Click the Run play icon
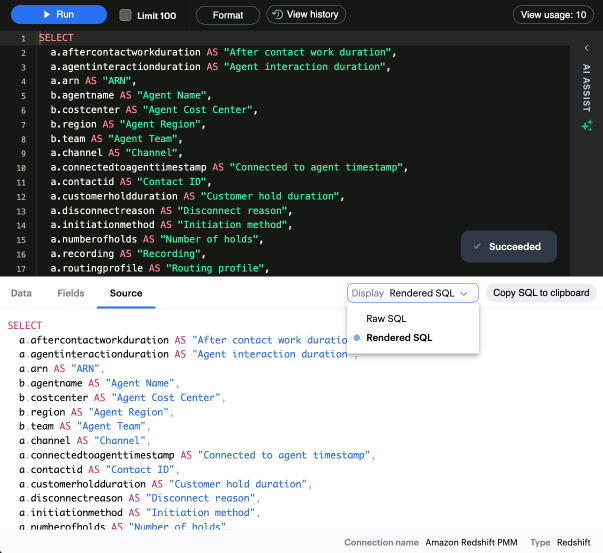Viewport: 603px width, 553px height. [x=46, y=15]
